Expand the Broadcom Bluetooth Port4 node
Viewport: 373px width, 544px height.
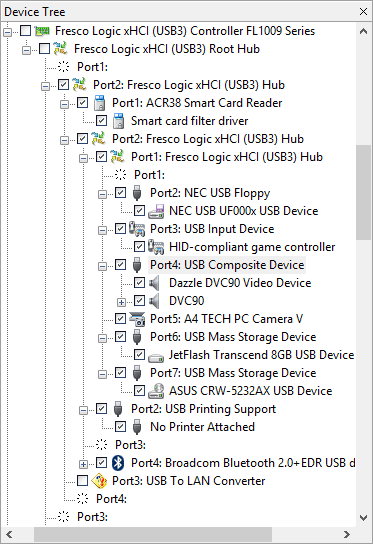[x=83, y=464]
